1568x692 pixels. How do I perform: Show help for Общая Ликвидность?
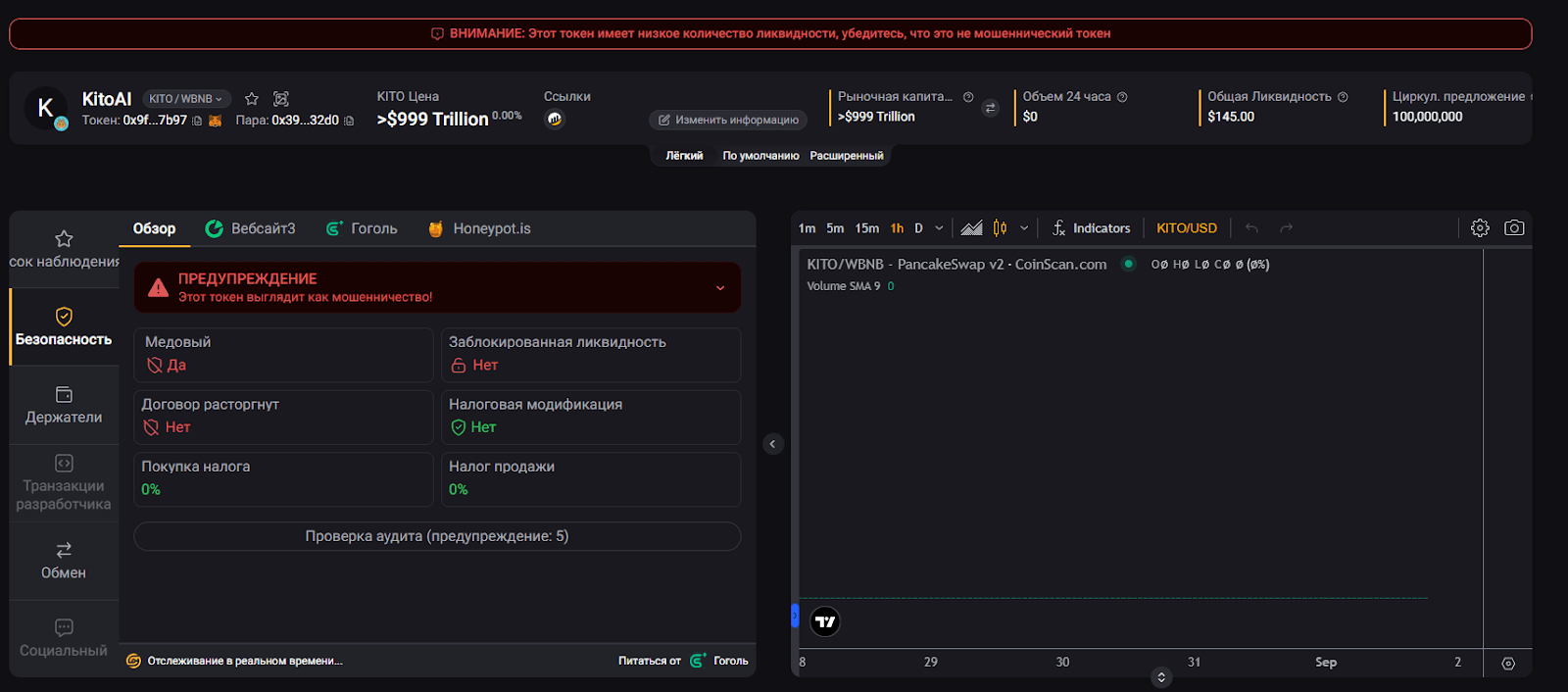pyautogui.click(x=1343, y=97)
